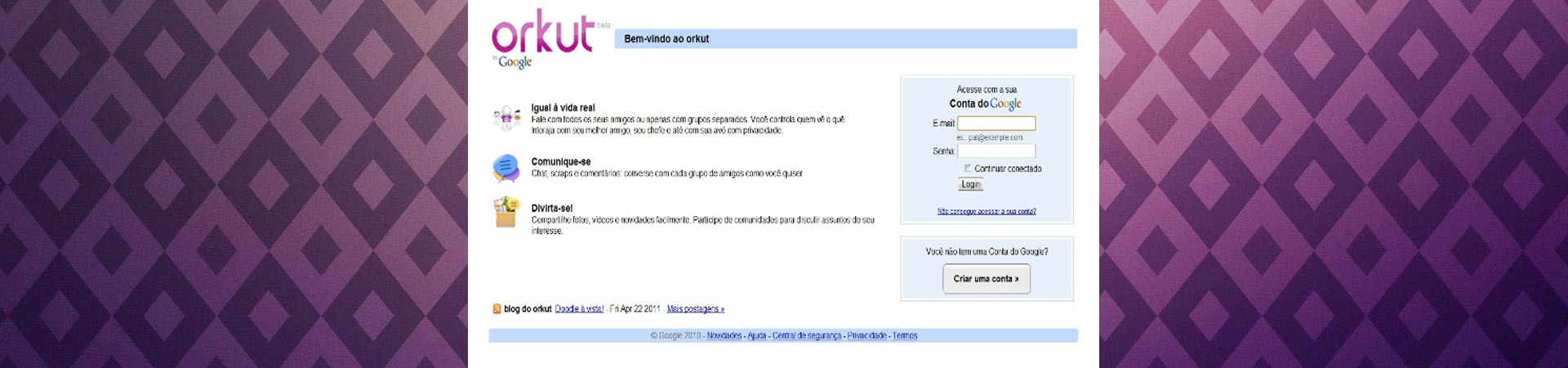Click the Google logo in the login box
Image resolution: width=1568 pixels, height=368 pixels.
(x=1005, y=104)
